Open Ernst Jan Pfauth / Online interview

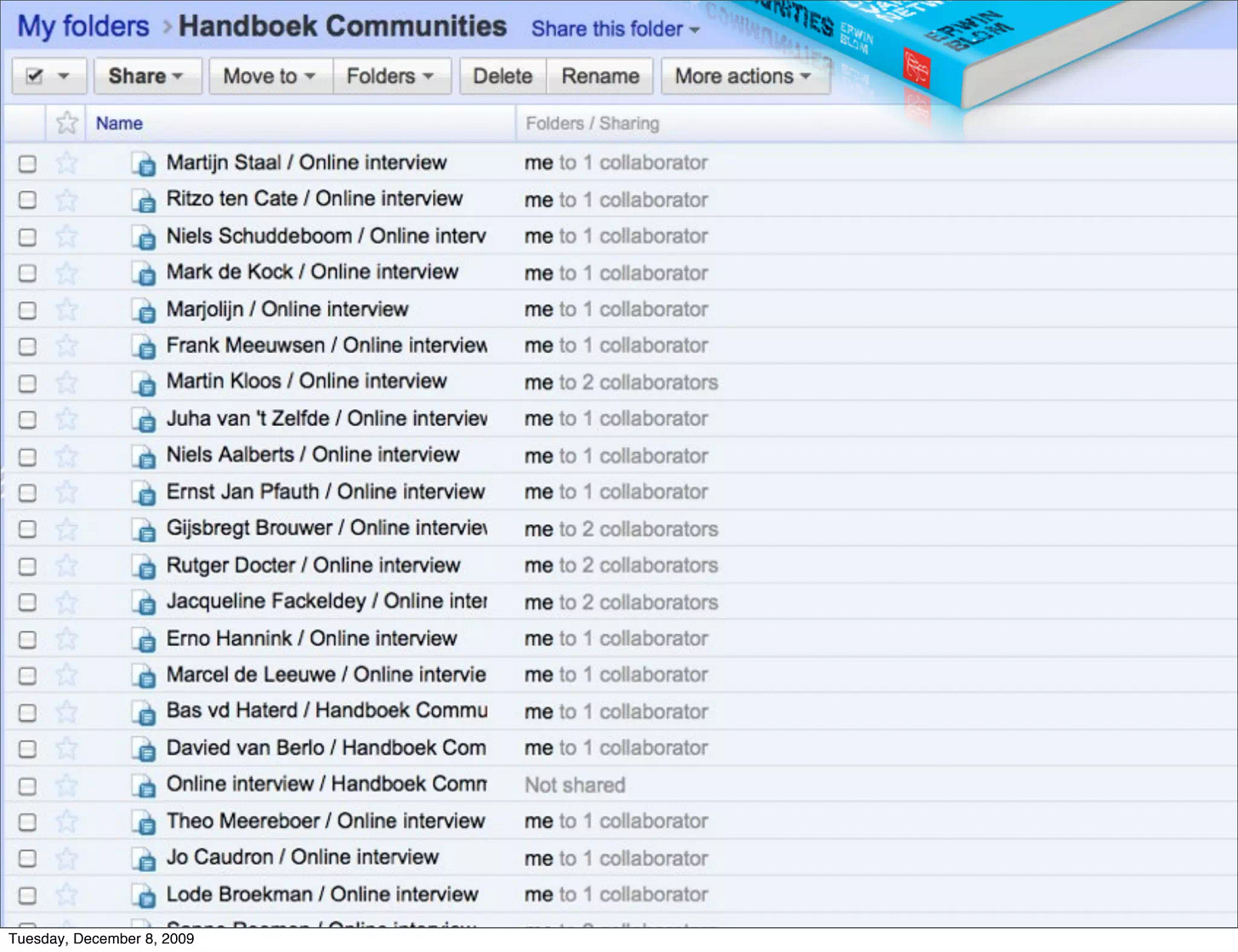(326, 491)
